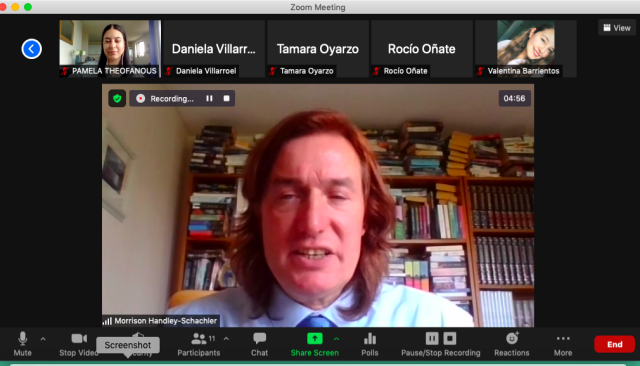
Task: Click the Screenshot tooltip label
Action: tap(128, 345)
